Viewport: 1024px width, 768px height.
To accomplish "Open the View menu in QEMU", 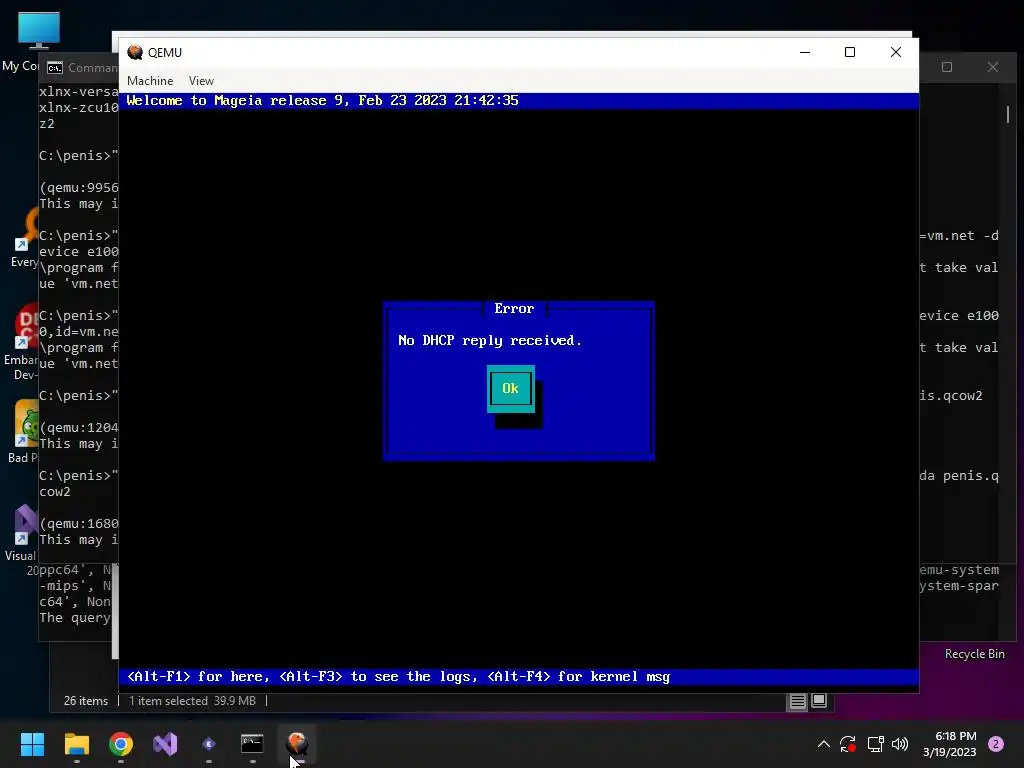I will click(x=201, y=81).
